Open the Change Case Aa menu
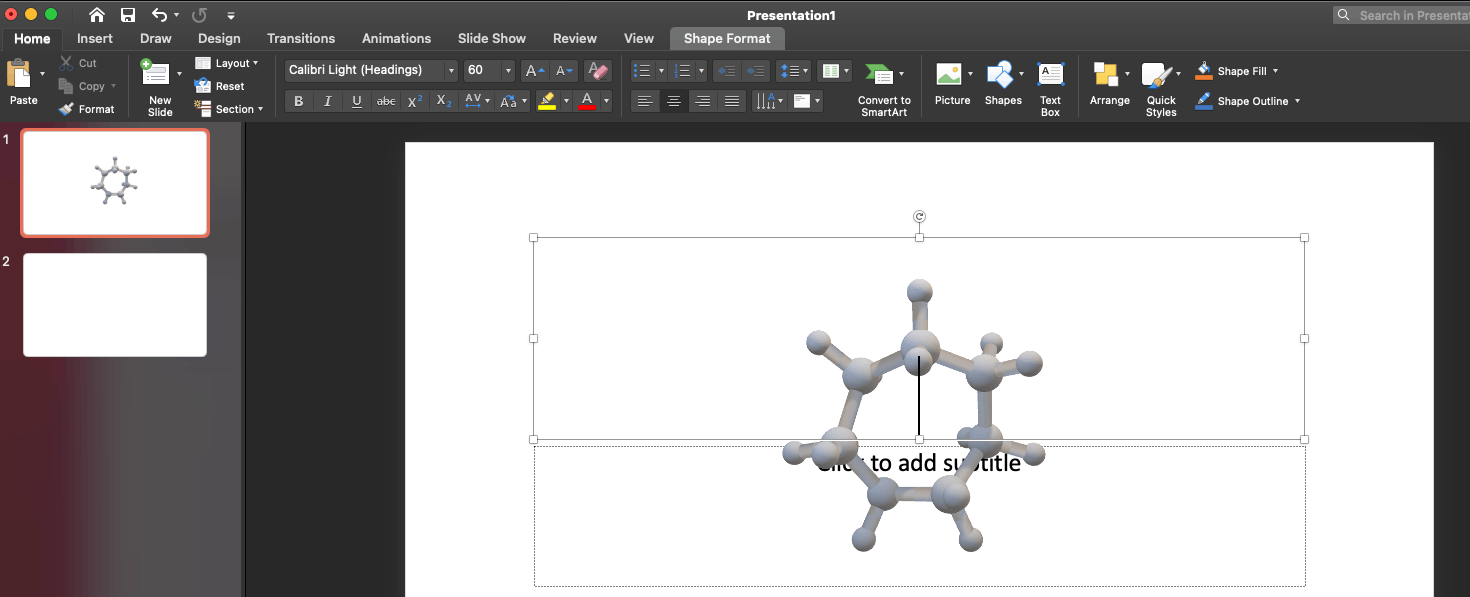The height and width of the screenshot is (597, 1470). coord(512,101)
